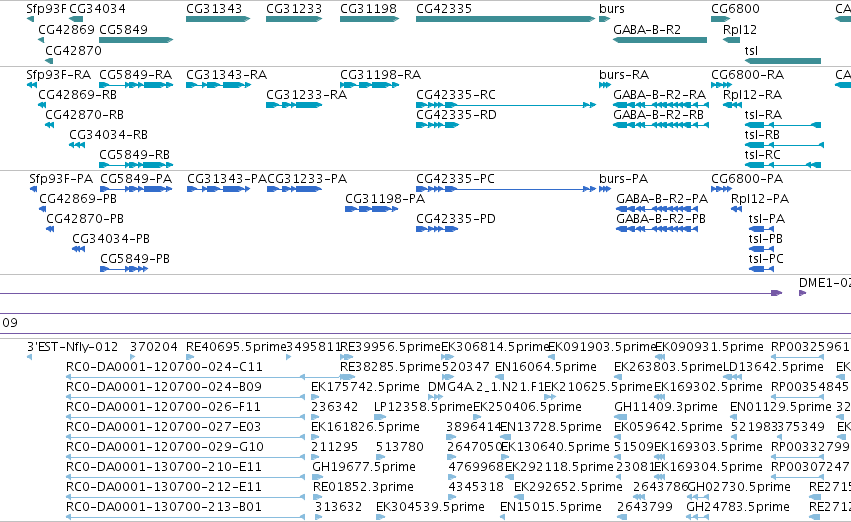Click the tsl-PC protein label
This screenshot has width=851, height=522.
point(766,259)
